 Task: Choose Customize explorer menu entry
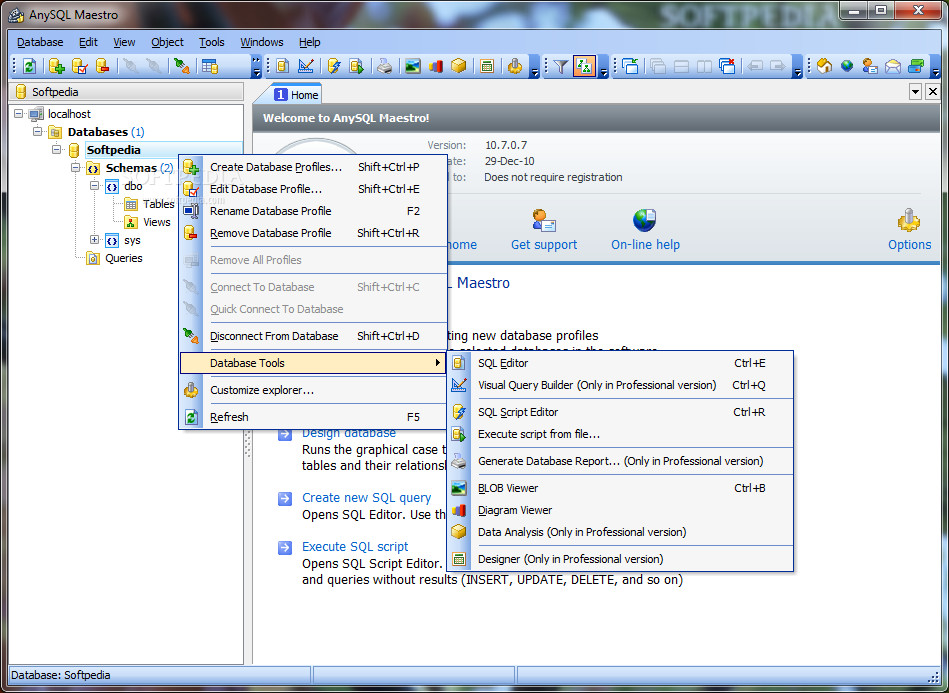(313, 390)
